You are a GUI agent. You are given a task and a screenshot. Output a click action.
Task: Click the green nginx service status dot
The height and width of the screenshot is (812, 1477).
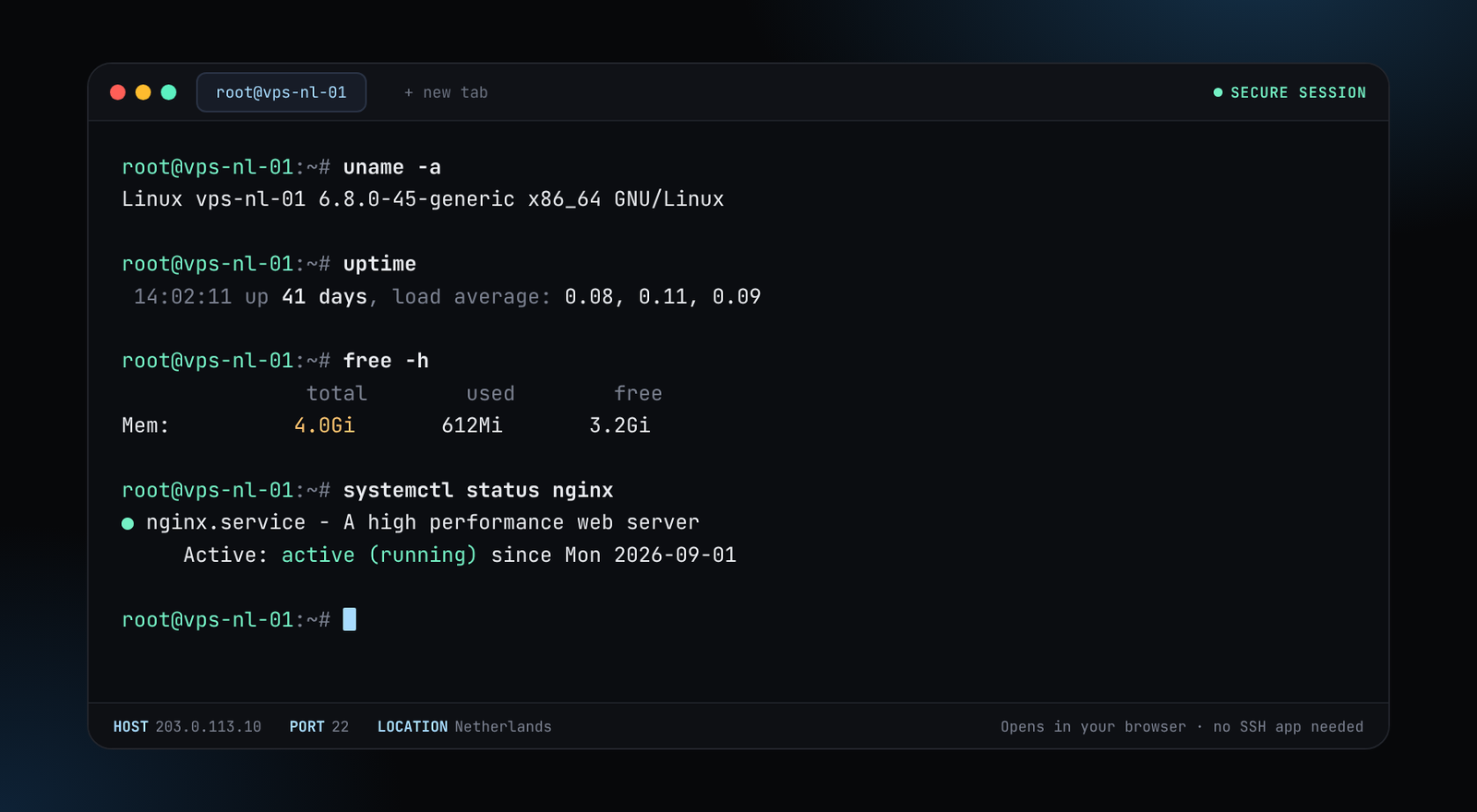[x=127, y=523]
